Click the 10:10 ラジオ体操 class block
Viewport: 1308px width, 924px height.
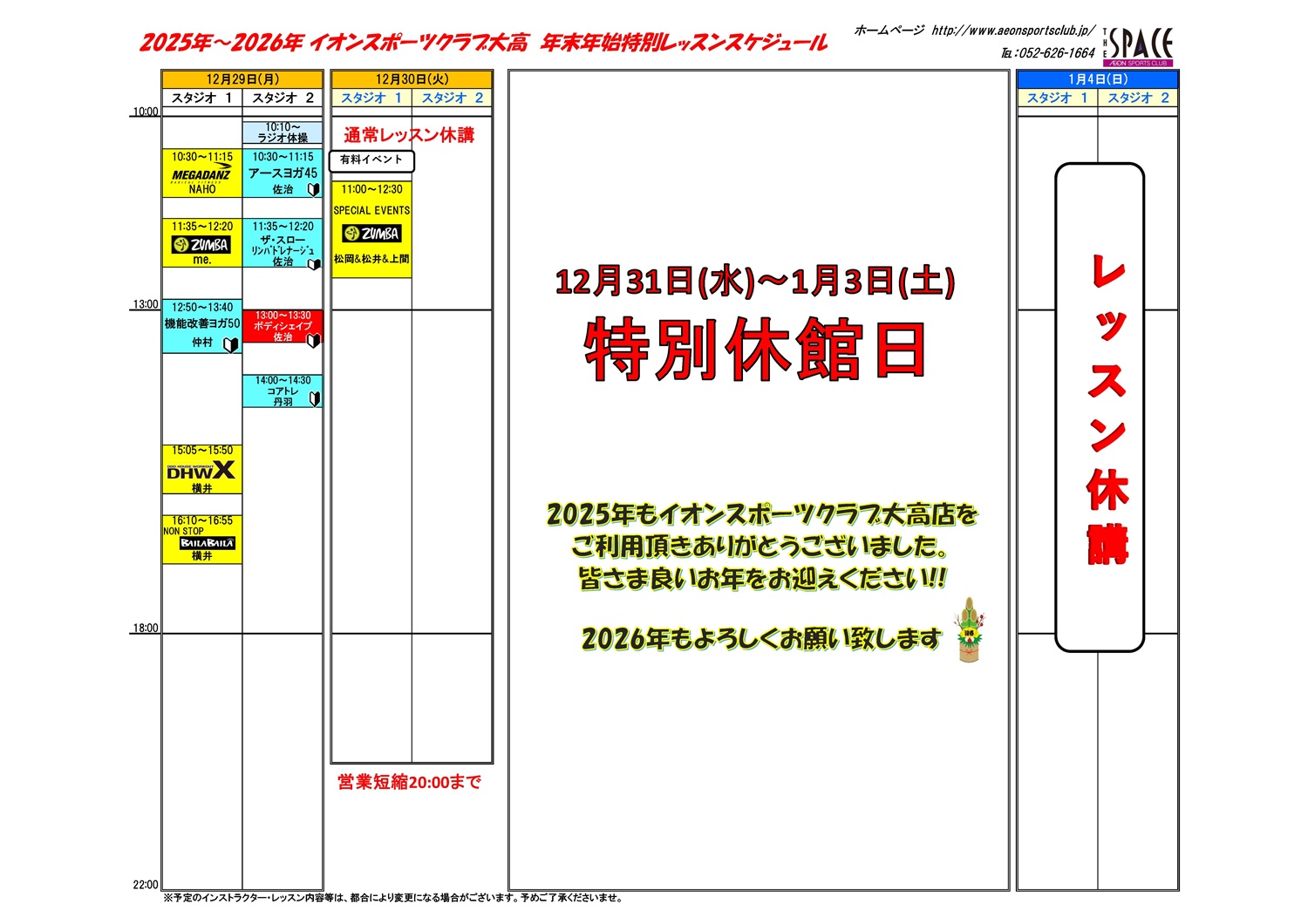pyautogui.click(x=283, y=132)
